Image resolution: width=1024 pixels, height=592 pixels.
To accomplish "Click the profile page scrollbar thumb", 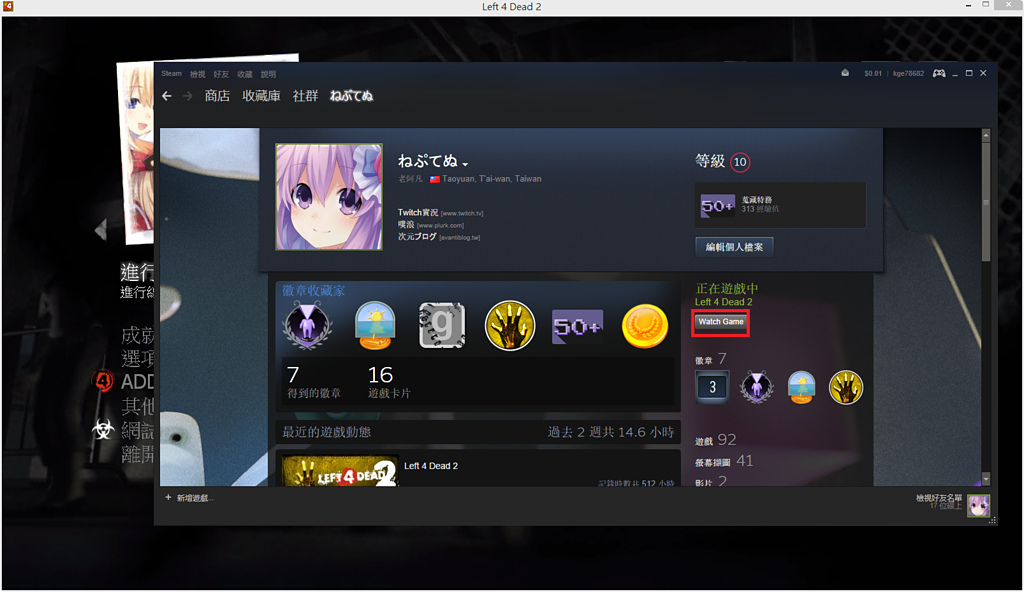I will click(986, 201).
